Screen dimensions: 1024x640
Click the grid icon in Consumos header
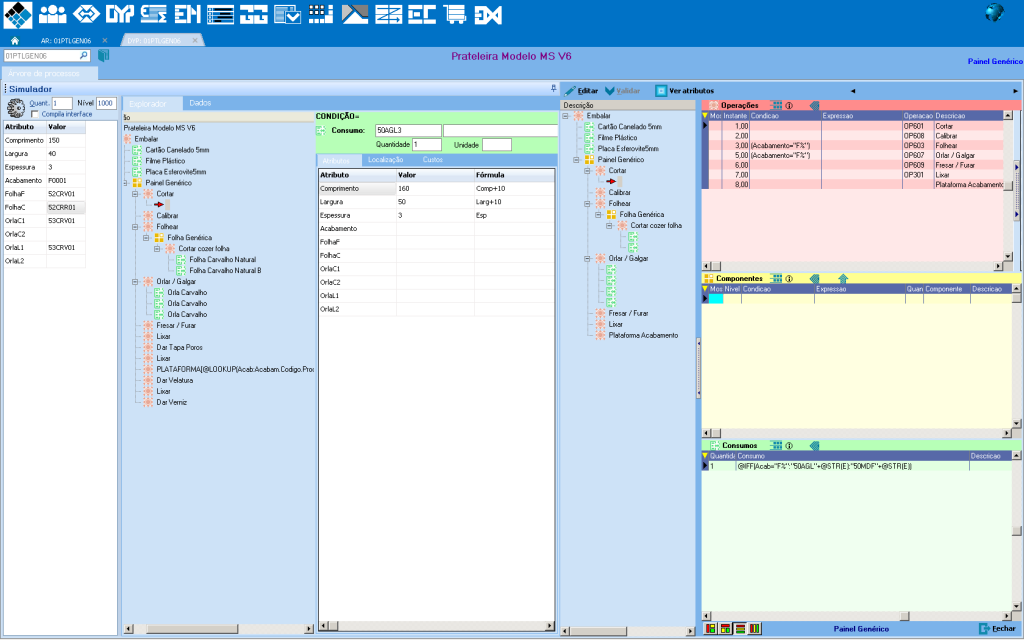coord(775,445)
